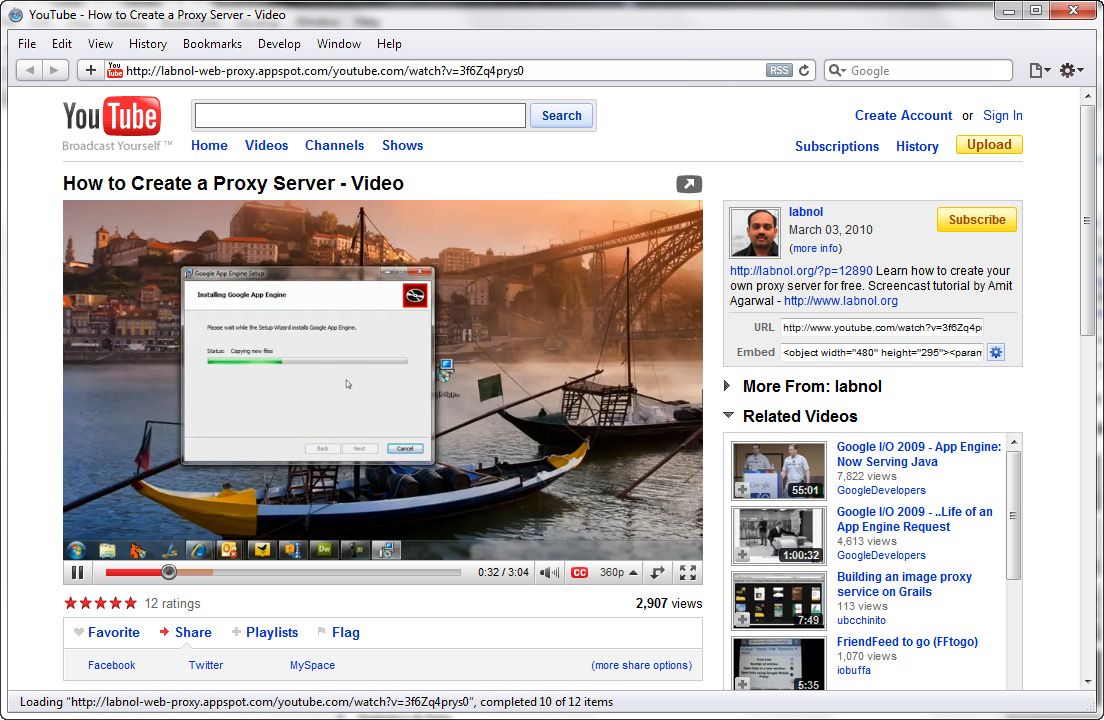Click the video URL field
Viewport: 1104px width, 720px height.
click(882, 327)
